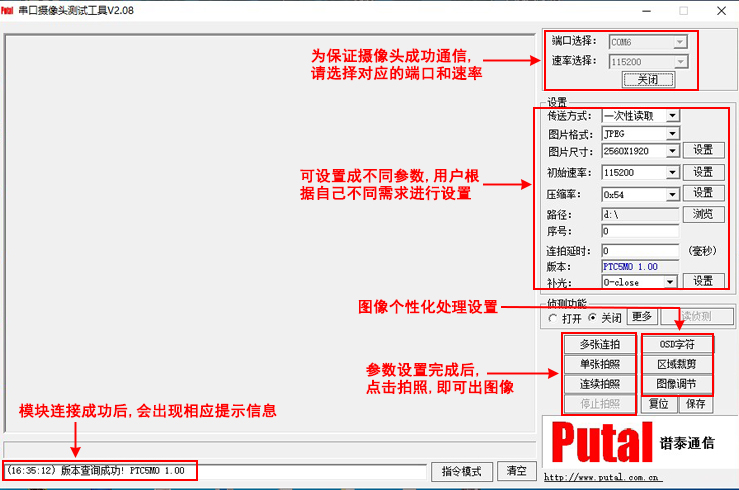
Task: Open the OSD字符 settings
Action: [x=677, y=345]
